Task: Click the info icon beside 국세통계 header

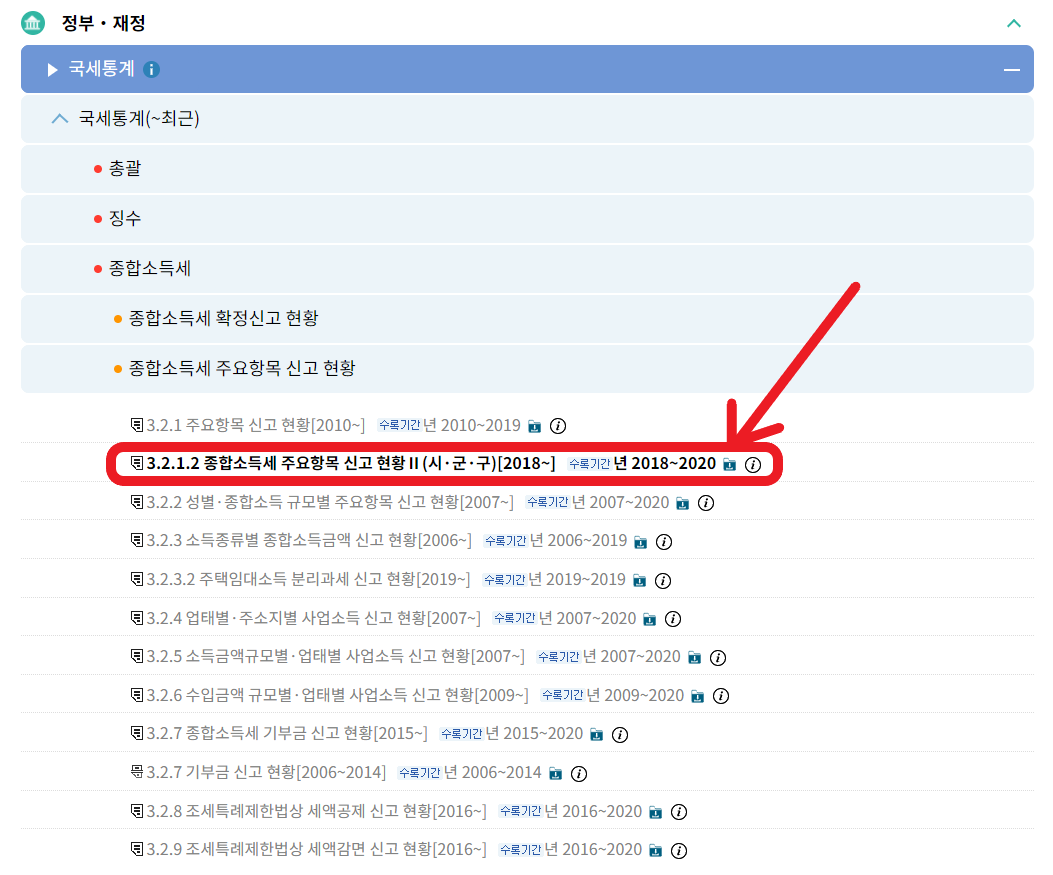Action: tap(151, 69)
